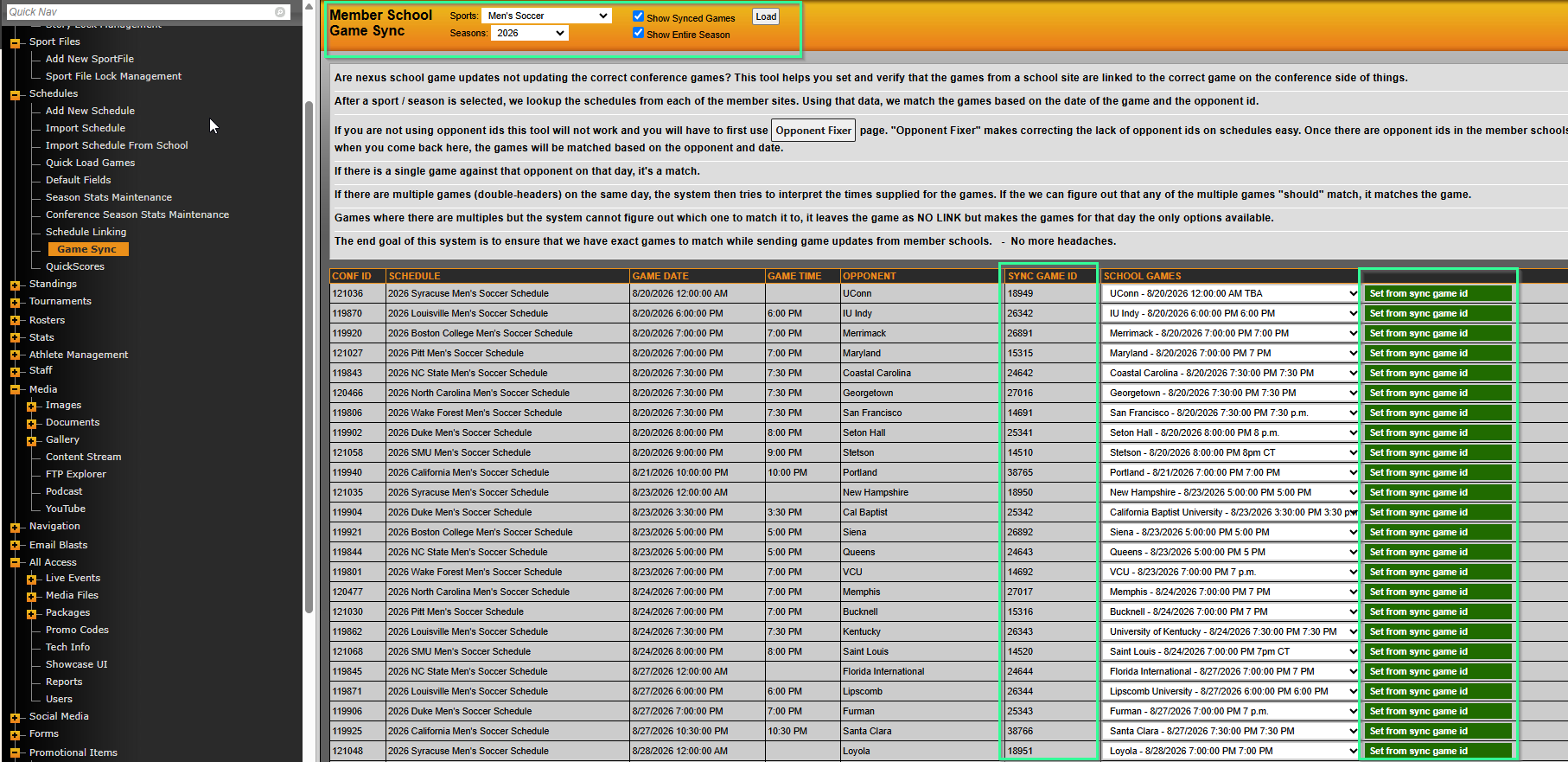Open the UConn school games dropdown
1568x762 pixels.
1231,293
